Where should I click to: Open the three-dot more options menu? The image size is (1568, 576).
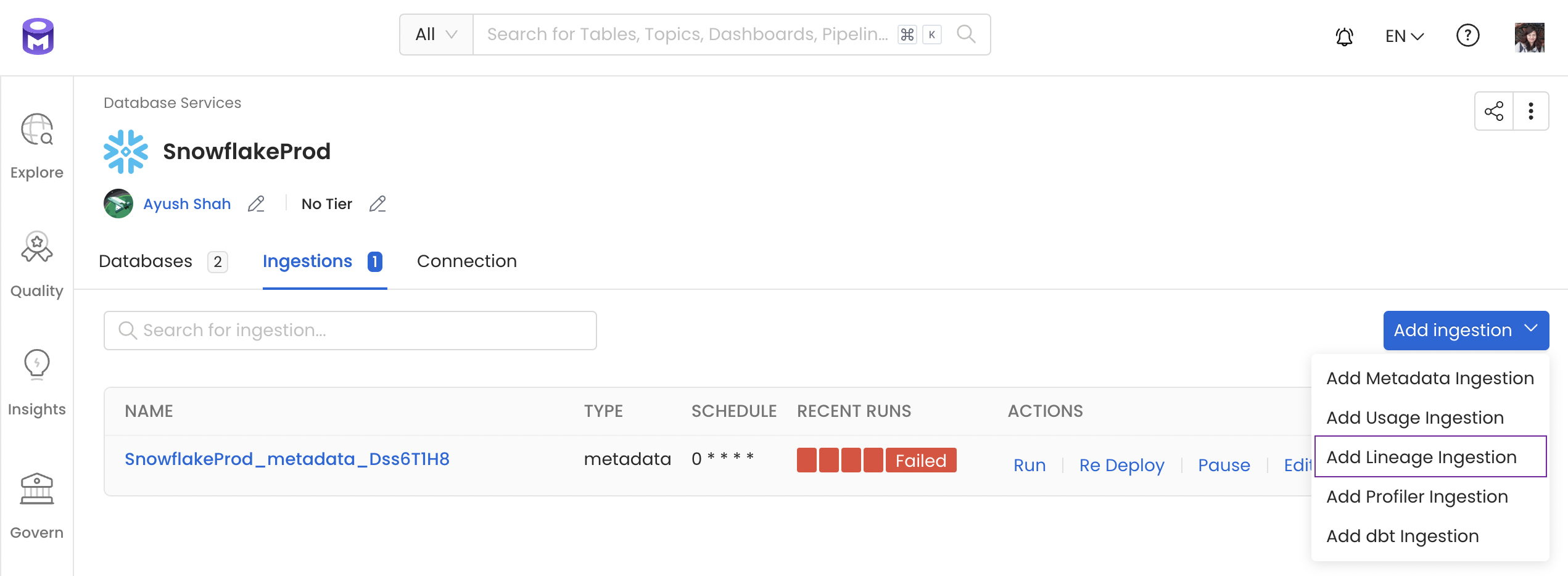pyautogui.click(x=1530, y=111)
